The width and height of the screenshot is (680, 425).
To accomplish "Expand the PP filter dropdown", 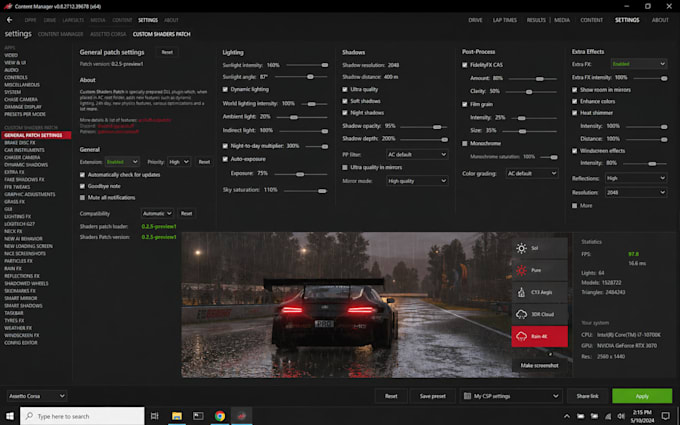I will point(417,154).
